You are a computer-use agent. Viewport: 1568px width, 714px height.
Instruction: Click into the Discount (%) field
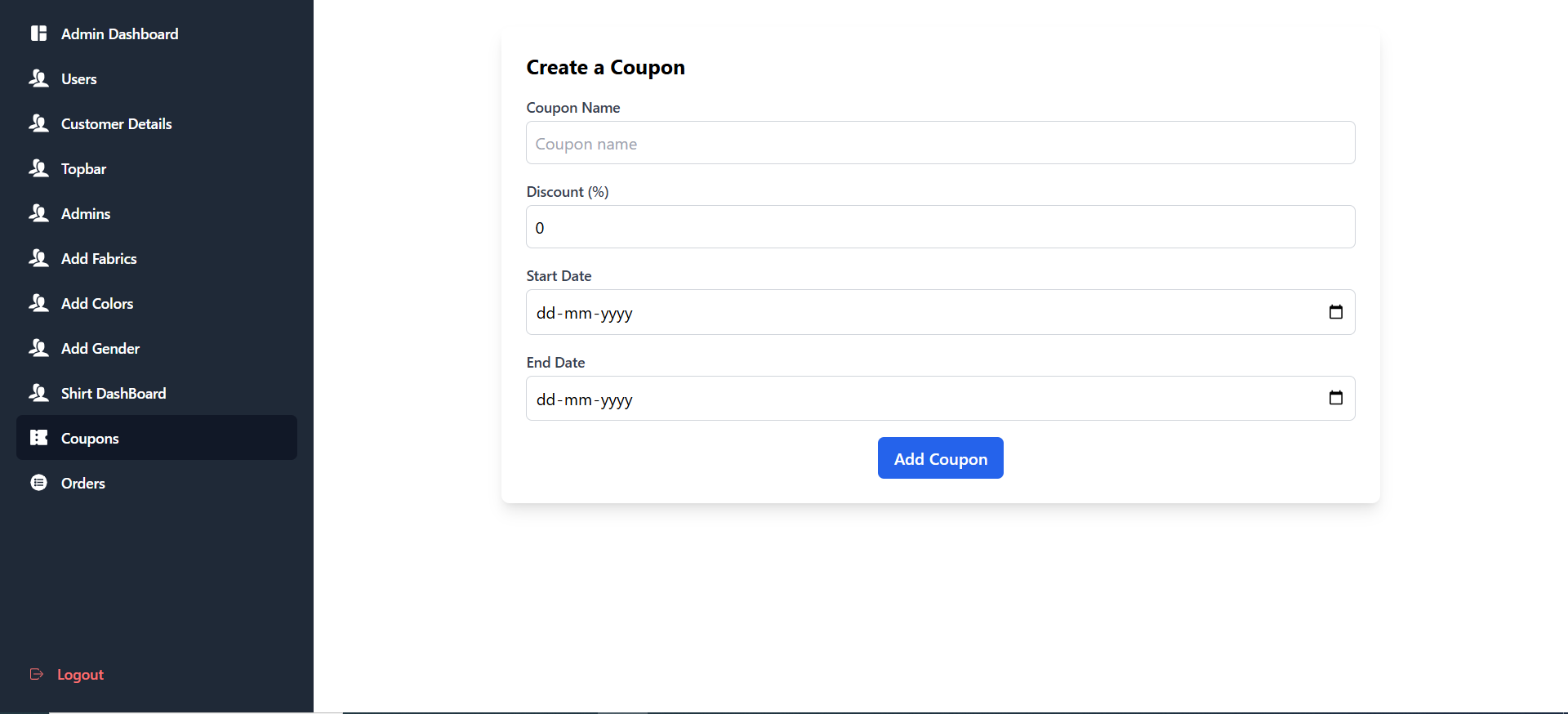pos(940,227)
